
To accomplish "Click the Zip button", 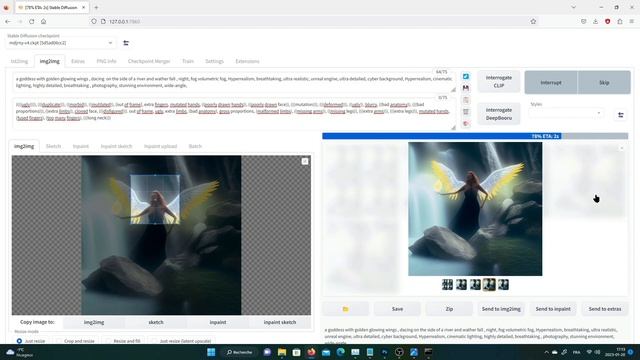I will coord(449,309).
